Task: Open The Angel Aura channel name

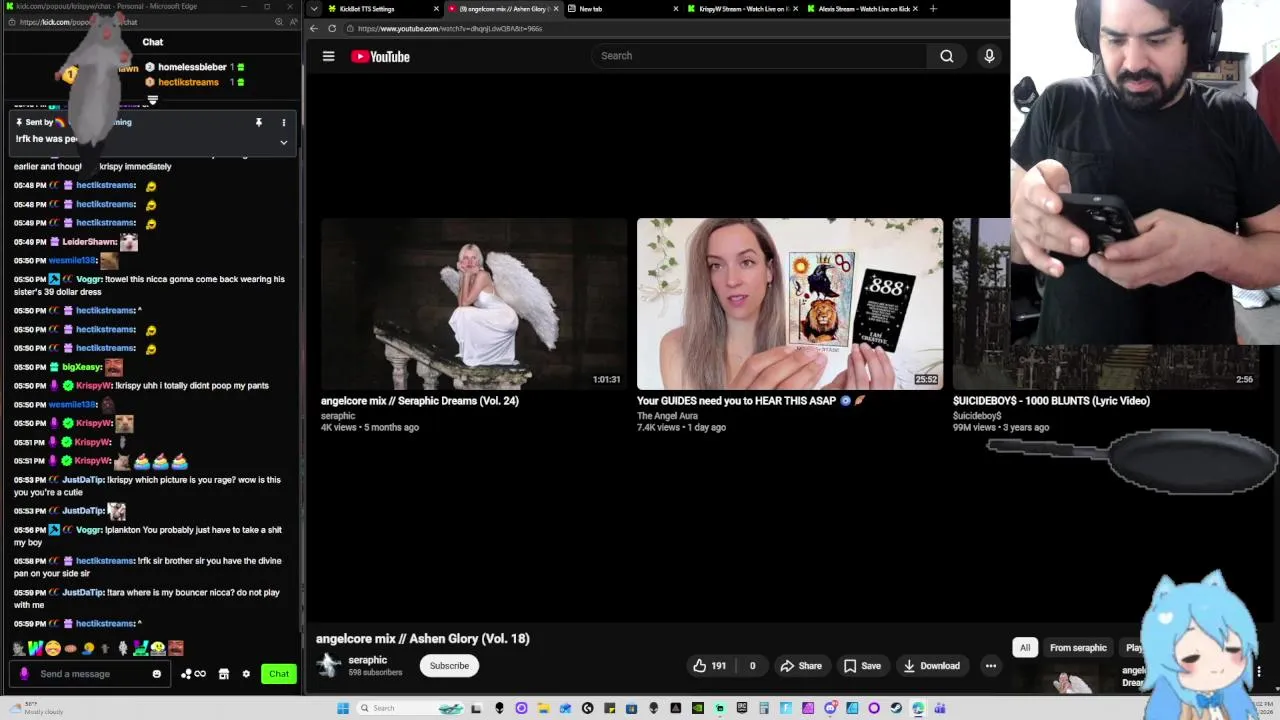Action: 667,416
